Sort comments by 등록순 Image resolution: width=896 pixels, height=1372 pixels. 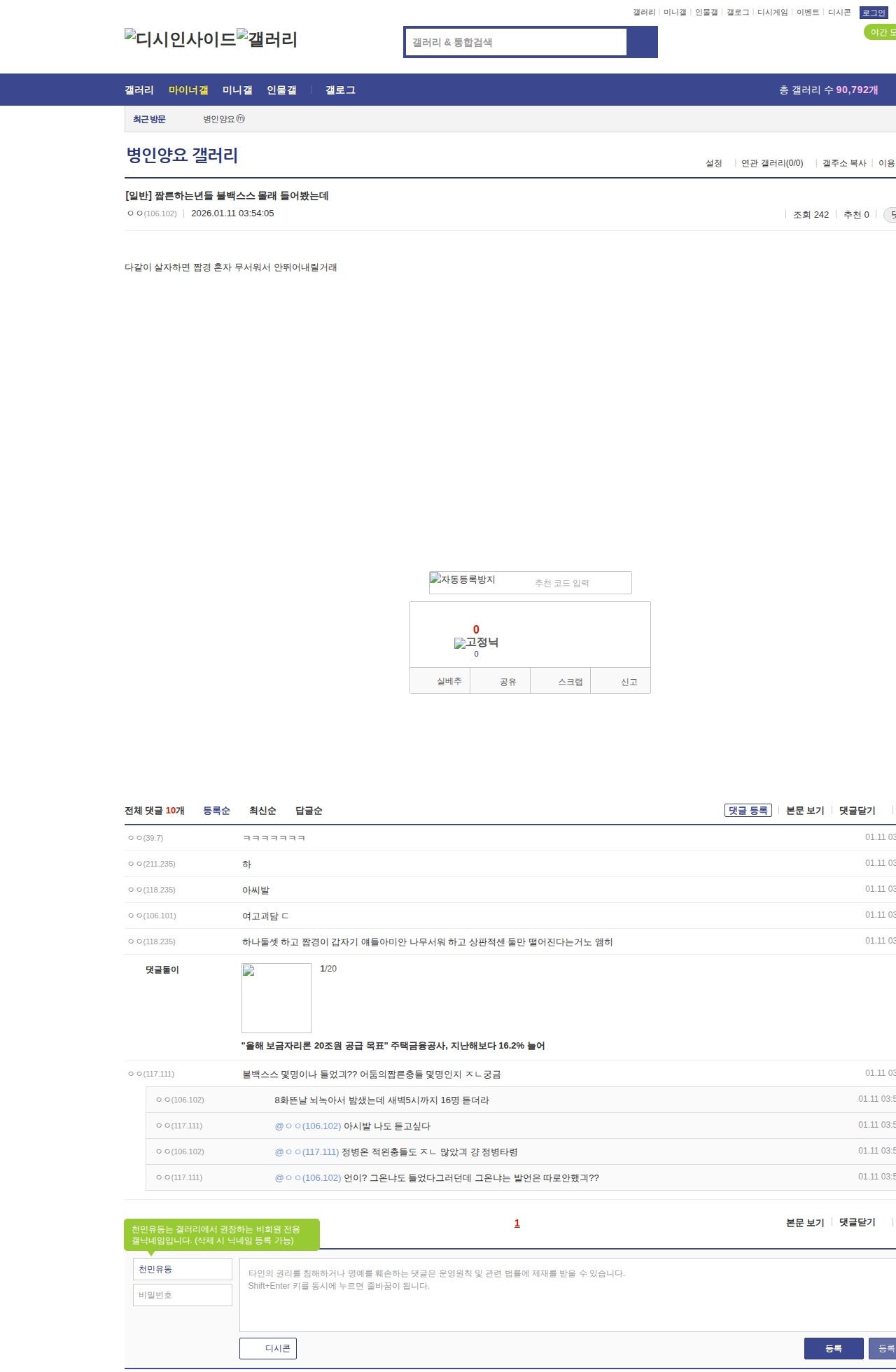pyautogui.click(x=216, y=811)
